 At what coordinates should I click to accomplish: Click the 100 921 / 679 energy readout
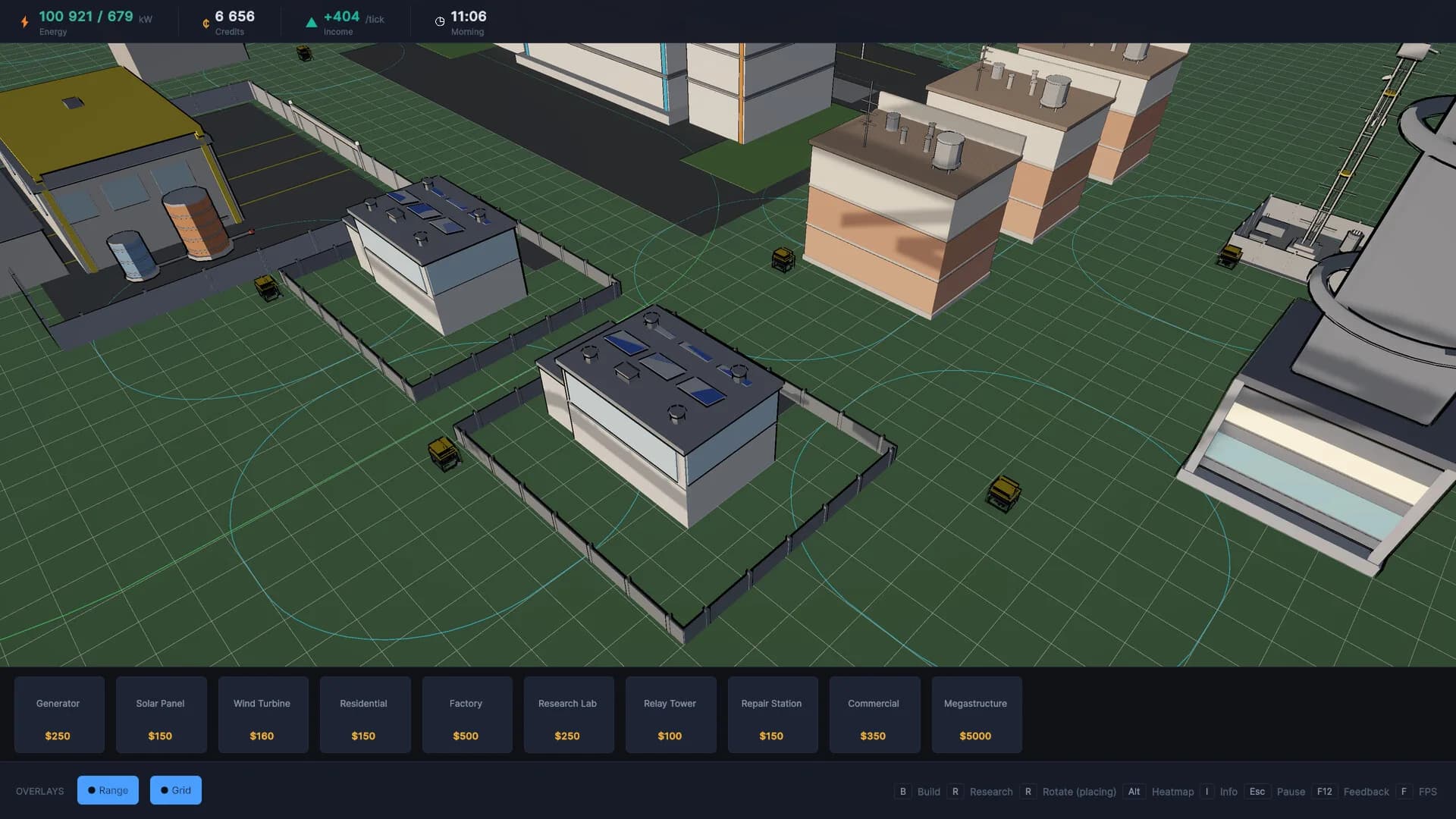coord(86,16)
